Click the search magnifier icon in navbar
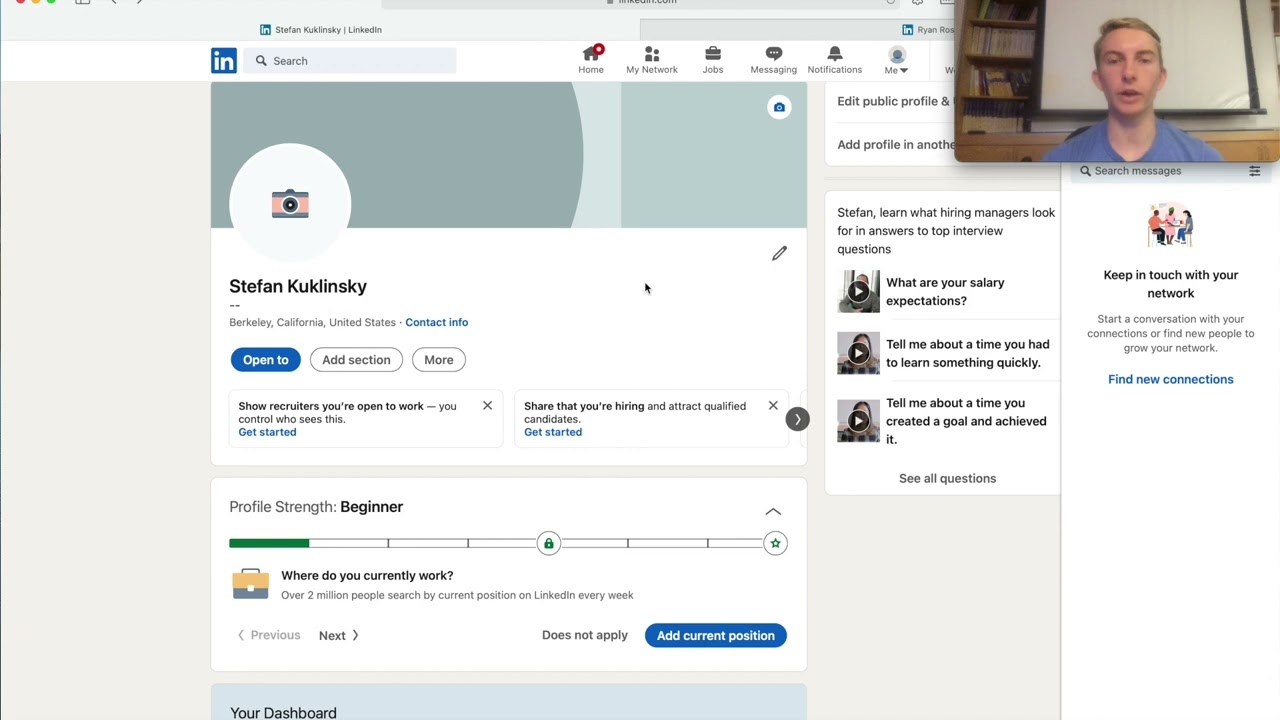This screenshot has width=1280, height=720. pos(261,61)
